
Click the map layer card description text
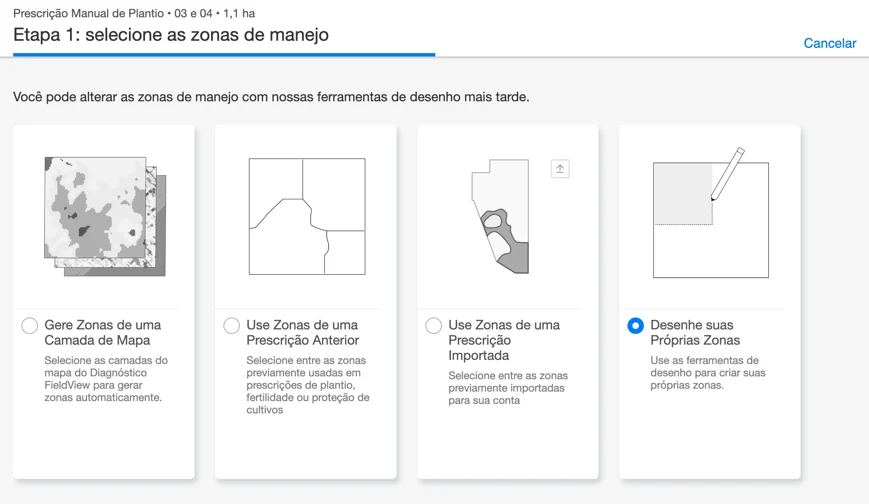point(106,379)
